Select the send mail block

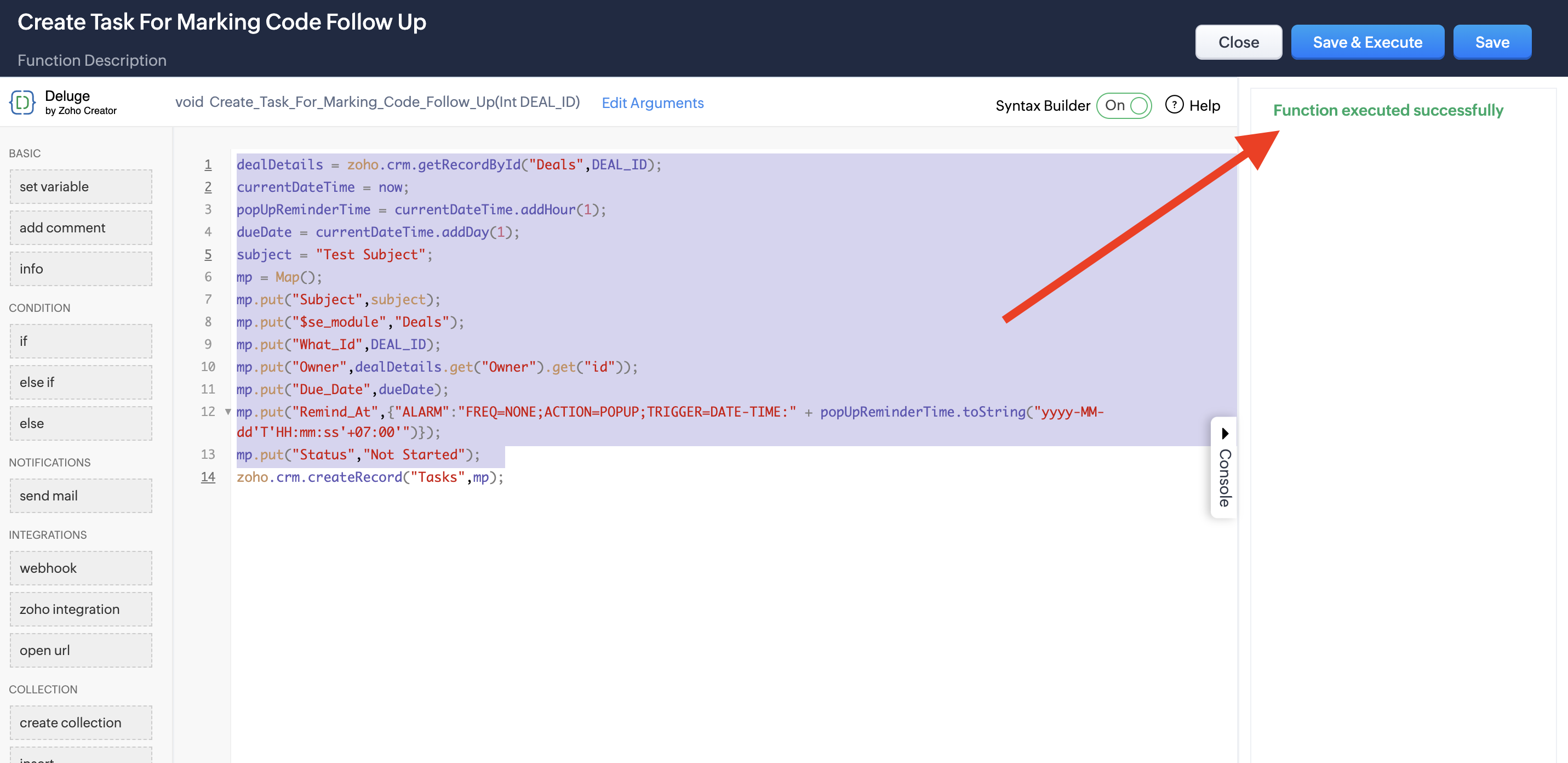coord(81,496)
